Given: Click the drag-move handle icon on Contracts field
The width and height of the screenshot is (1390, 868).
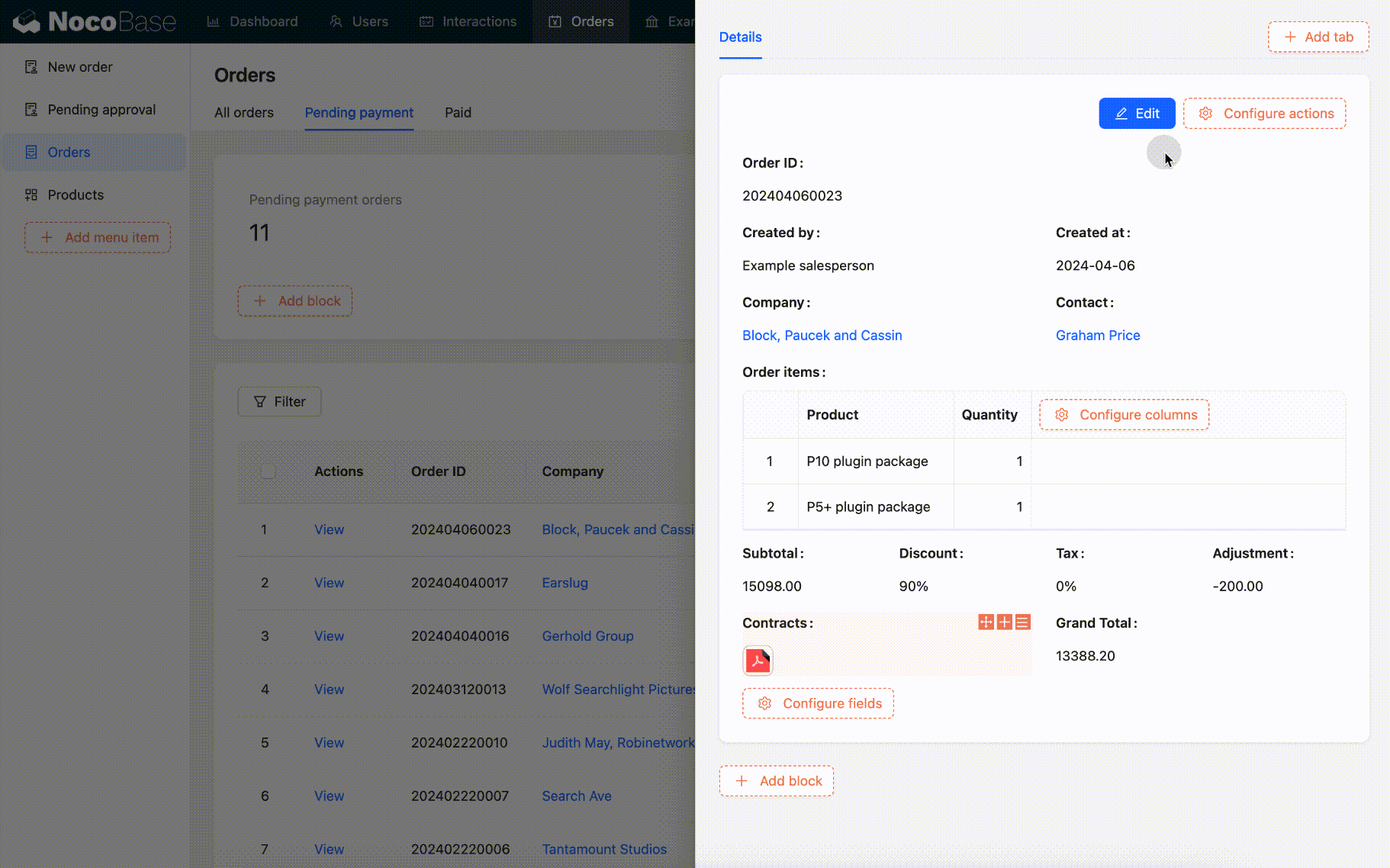Looking at the screenshot, I should tap(986, 622).
